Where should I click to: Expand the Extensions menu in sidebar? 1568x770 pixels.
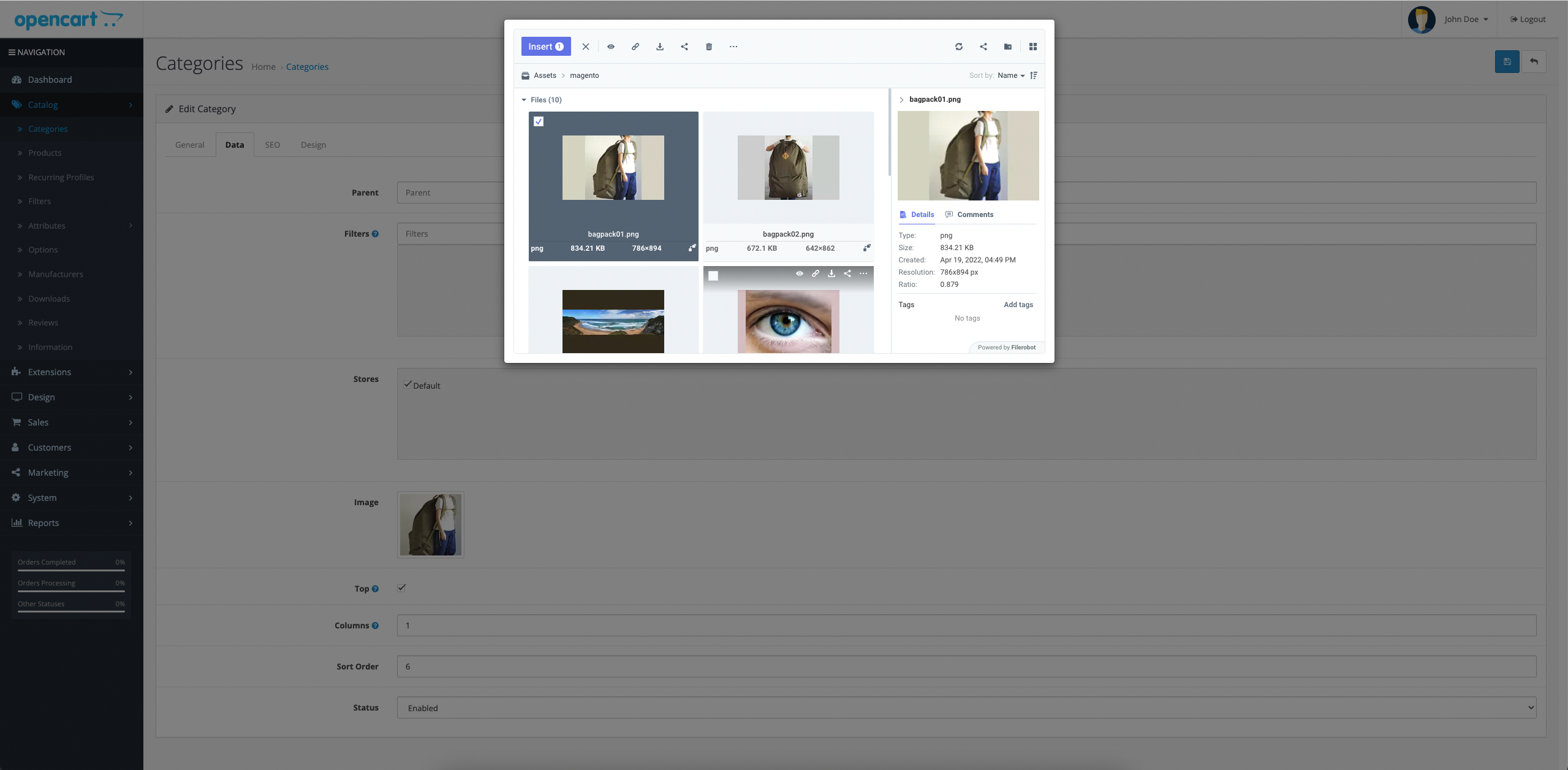[x=72, y=372]
